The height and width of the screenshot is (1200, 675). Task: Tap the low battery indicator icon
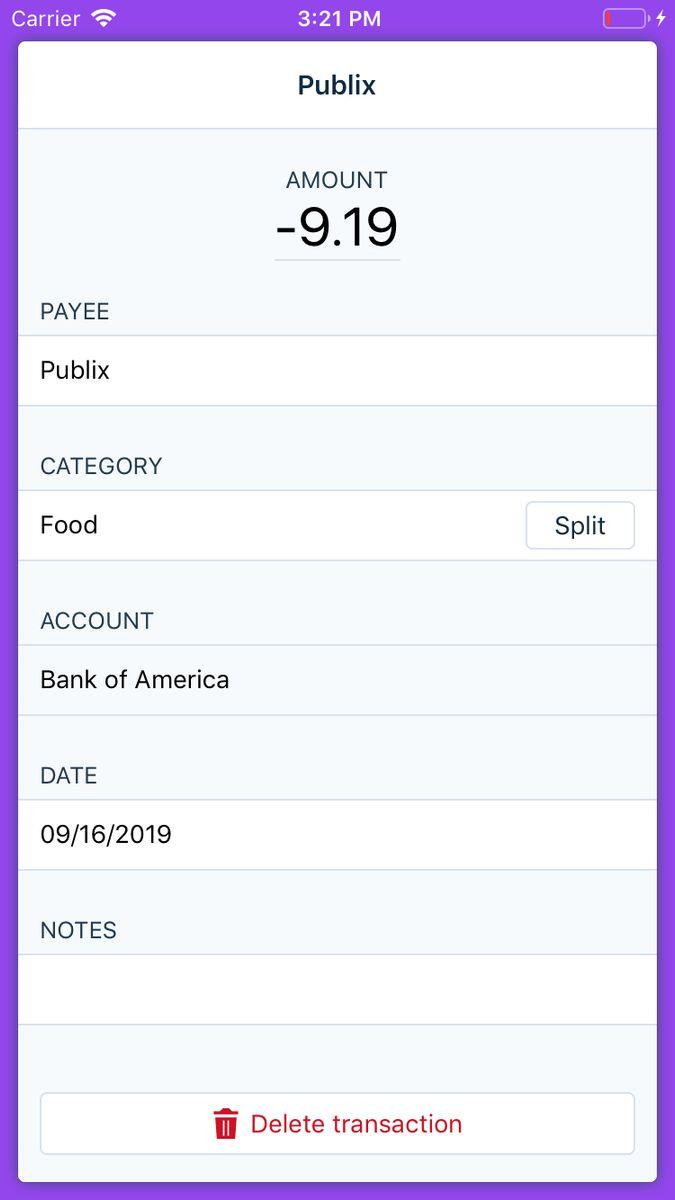626,18
